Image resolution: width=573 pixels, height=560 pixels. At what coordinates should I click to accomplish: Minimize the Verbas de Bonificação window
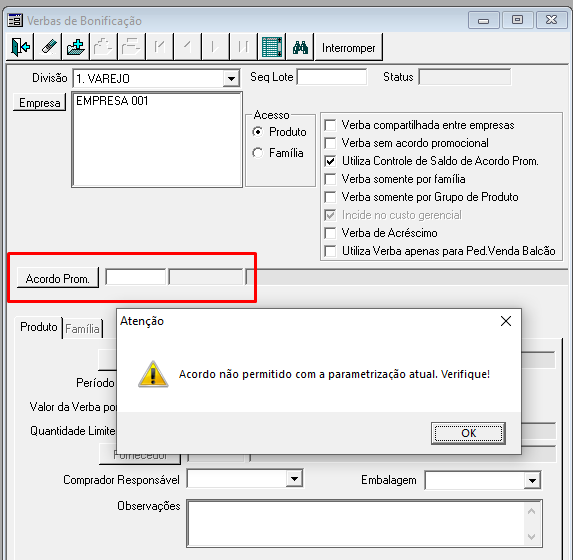pos(483,20)
